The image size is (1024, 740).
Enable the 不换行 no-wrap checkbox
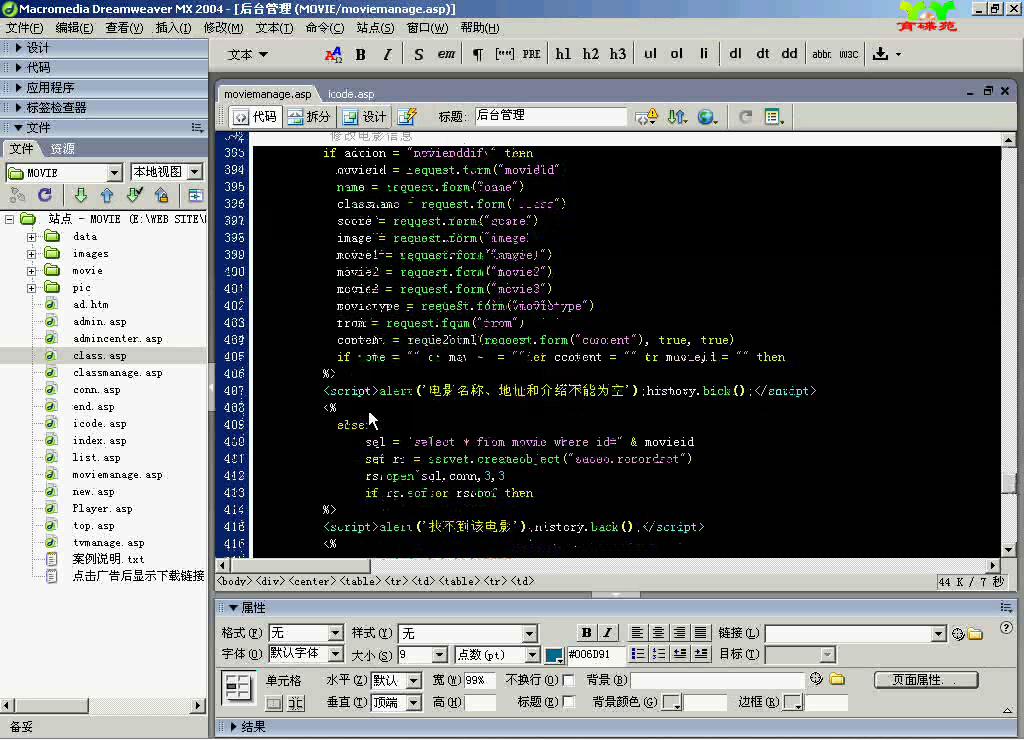569,681
